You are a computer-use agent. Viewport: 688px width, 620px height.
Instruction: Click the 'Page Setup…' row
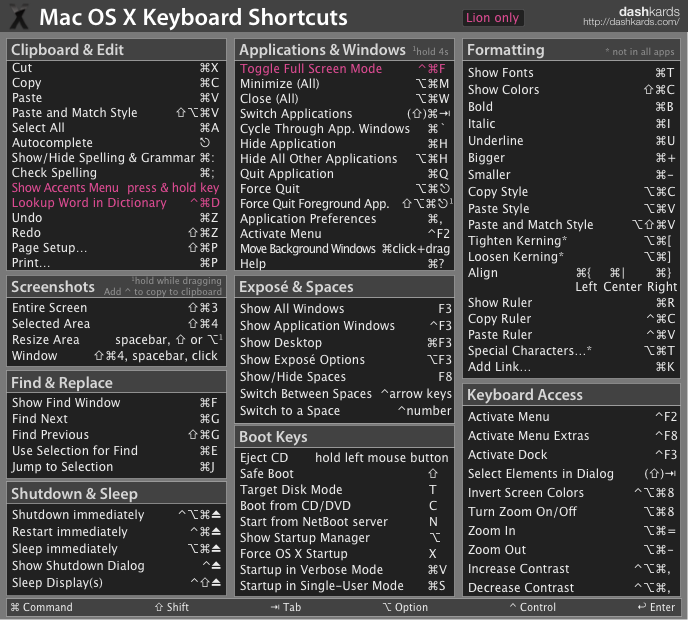(116, 248)
